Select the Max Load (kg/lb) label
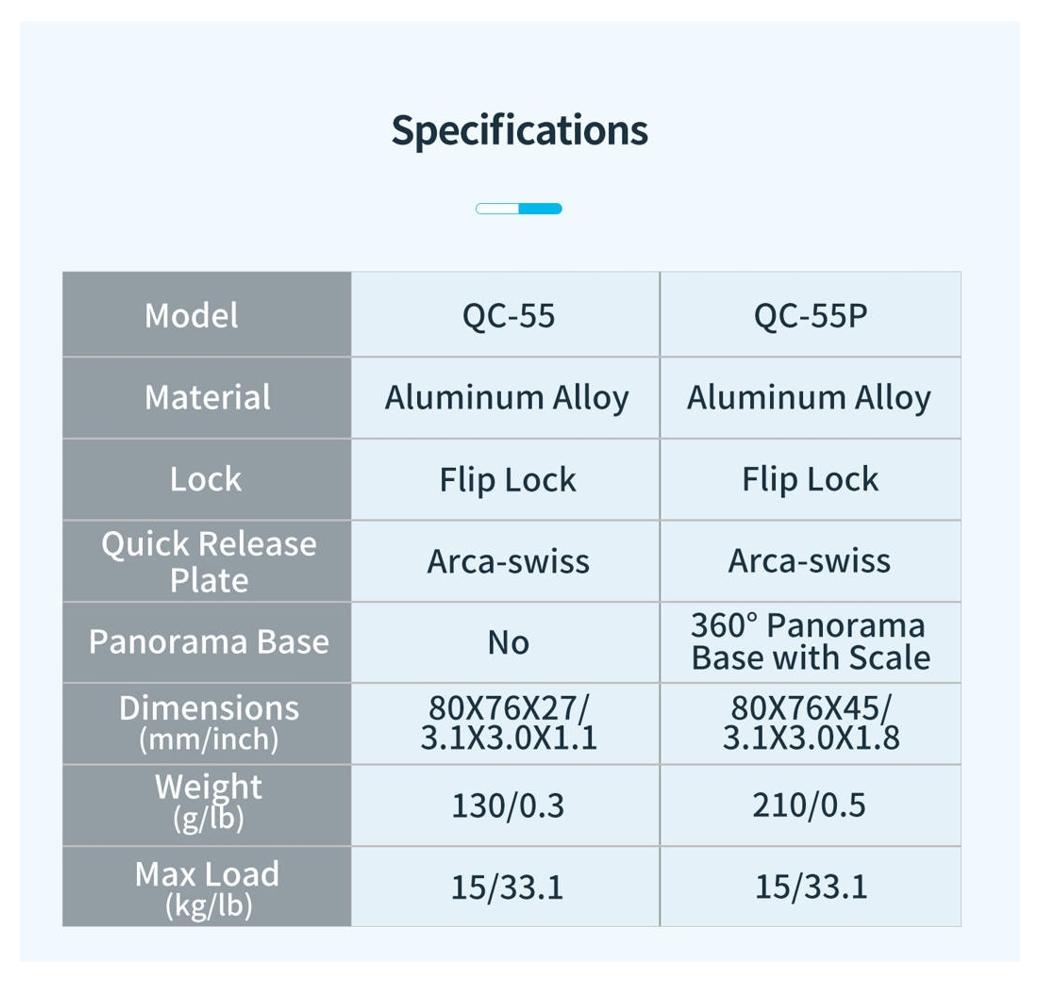 [207, 887]
